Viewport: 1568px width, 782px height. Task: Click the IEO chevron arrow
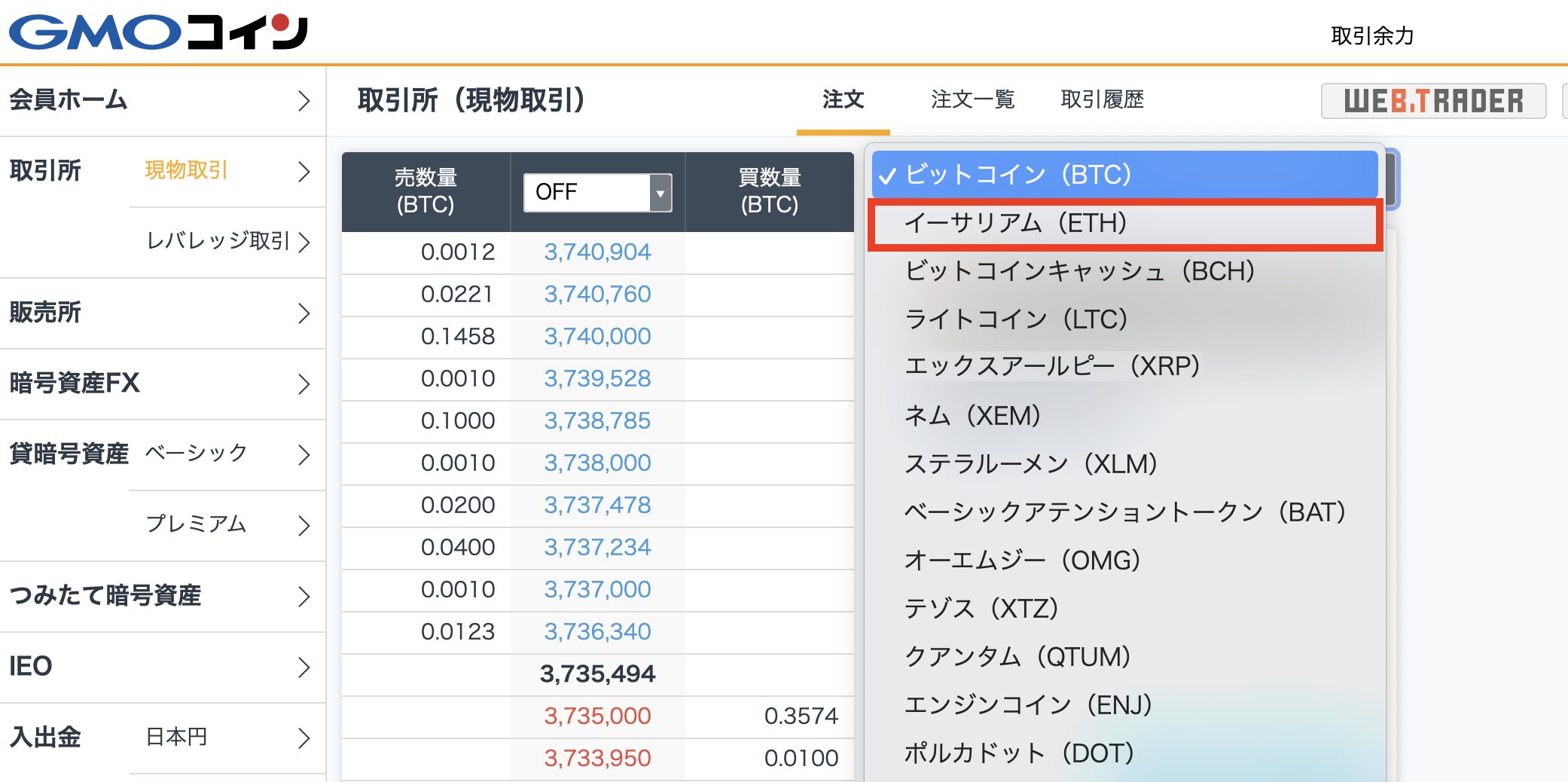coord(304,667)
